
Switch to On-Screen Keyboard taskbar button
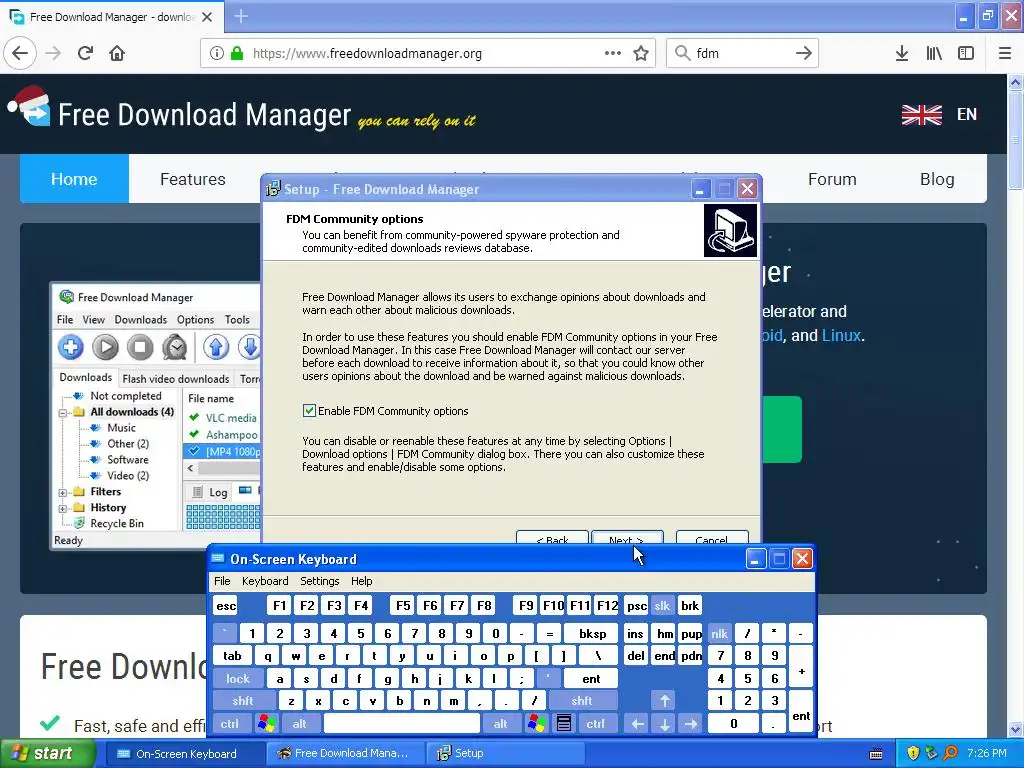185,754
